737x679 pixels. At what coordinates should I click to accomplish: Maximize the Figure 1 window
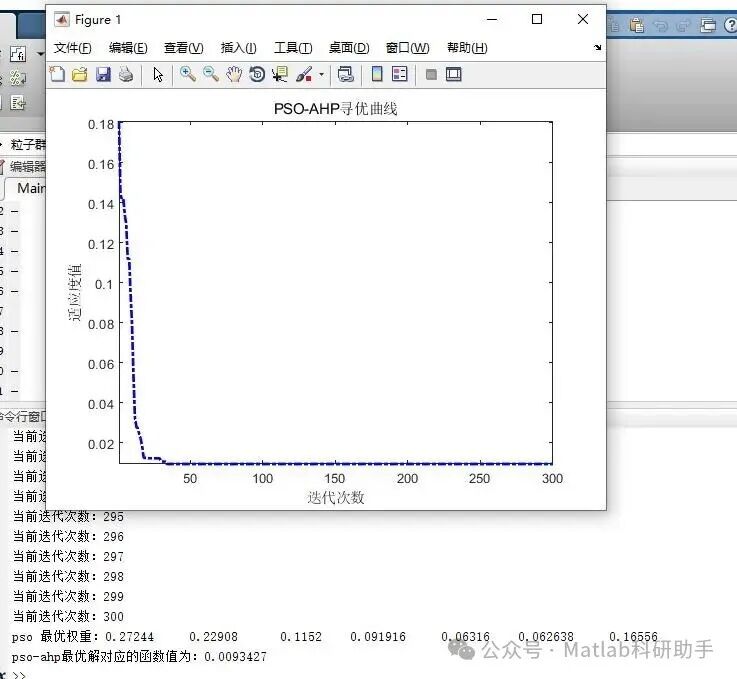pos(537,19)
